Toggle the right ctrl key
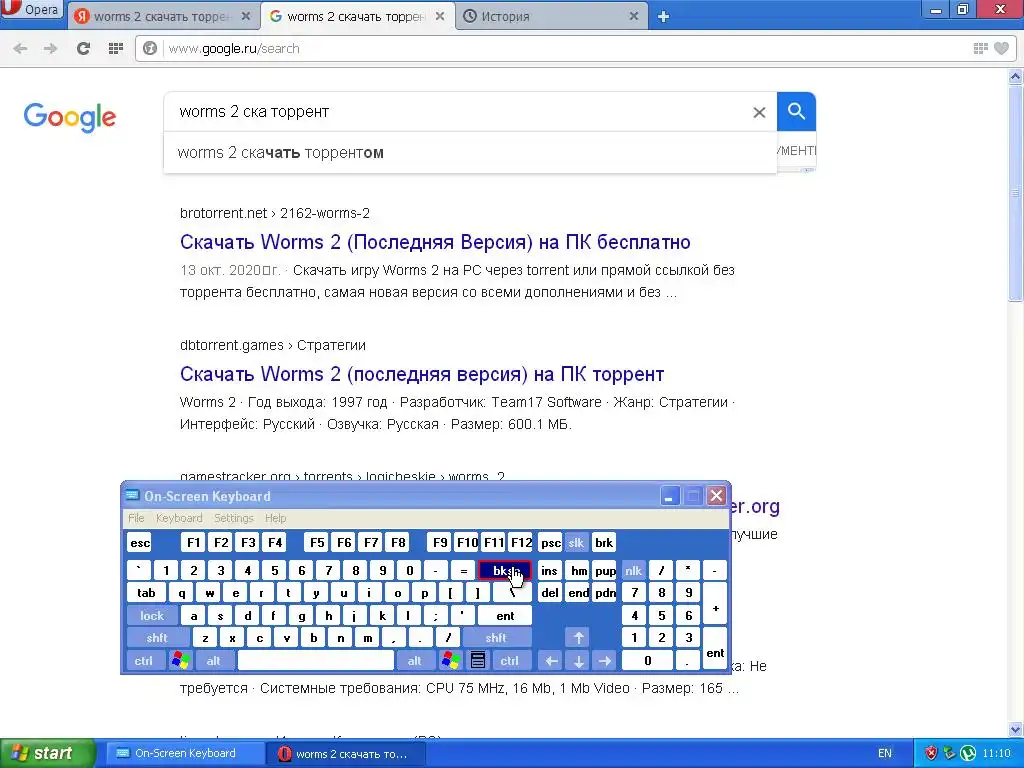 (509, 661)
